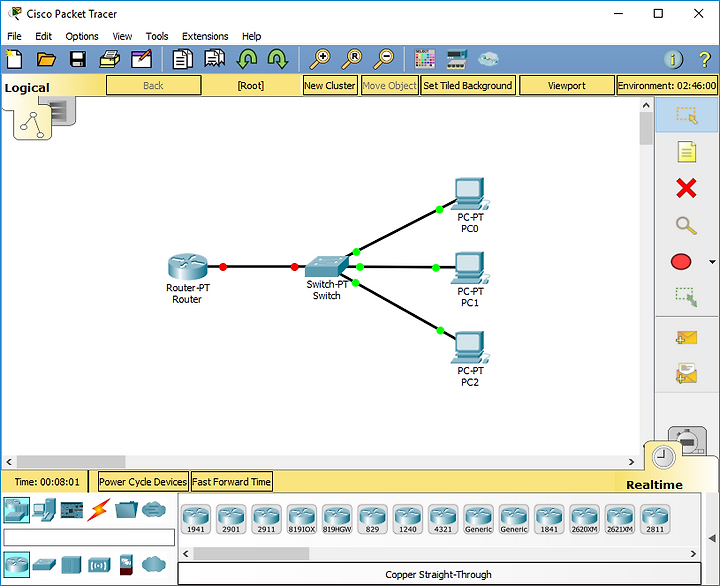The image size is (720, 586).
Task: Click the Add Complex PDU envelope
Action: pos(686,373)
